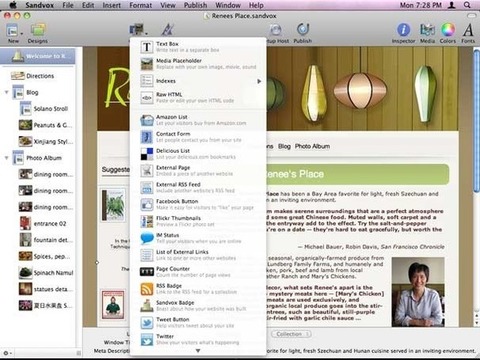Add a Facebook Button object
Screen dimensions: 480x360
198,204
